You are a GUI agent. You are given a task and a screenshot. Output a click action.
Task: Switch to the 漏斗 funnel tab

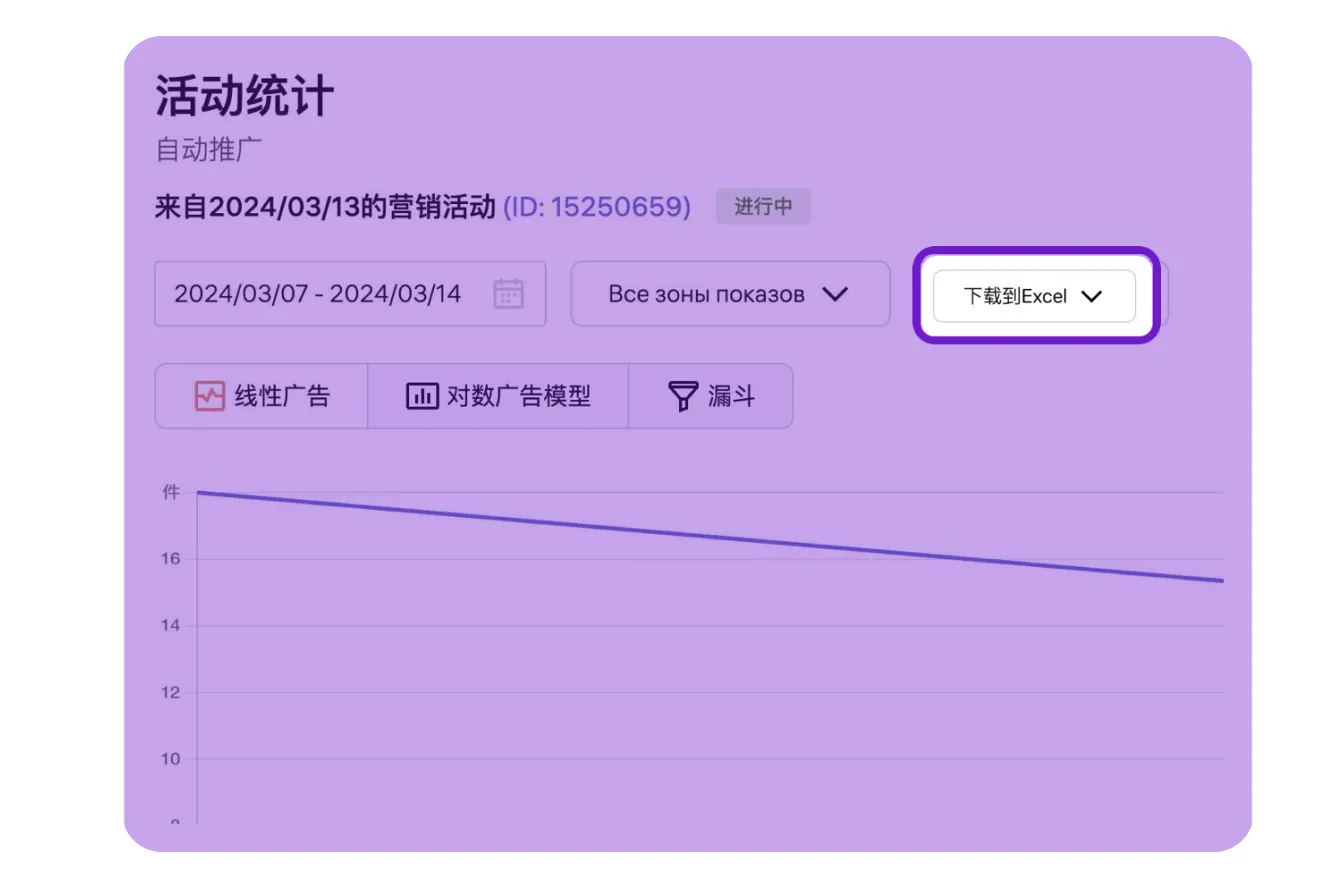711,396
